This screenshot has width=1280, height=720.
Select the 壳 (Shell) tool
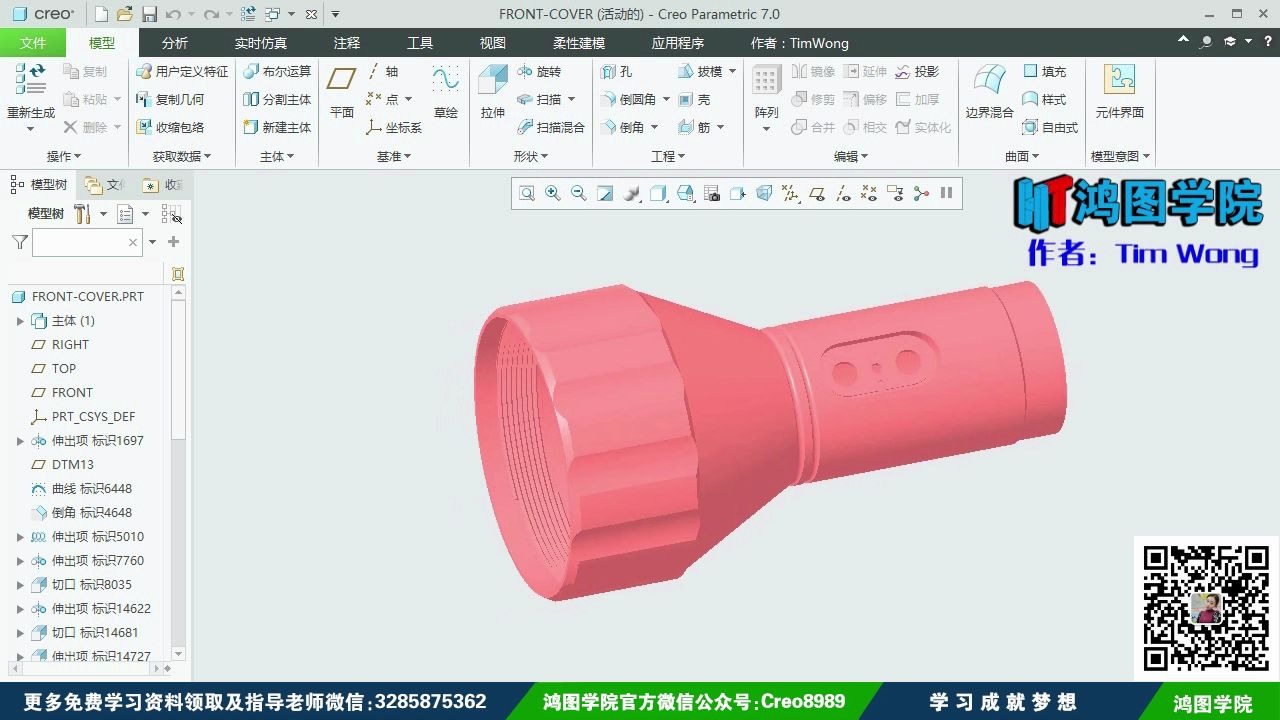point(693,99)
